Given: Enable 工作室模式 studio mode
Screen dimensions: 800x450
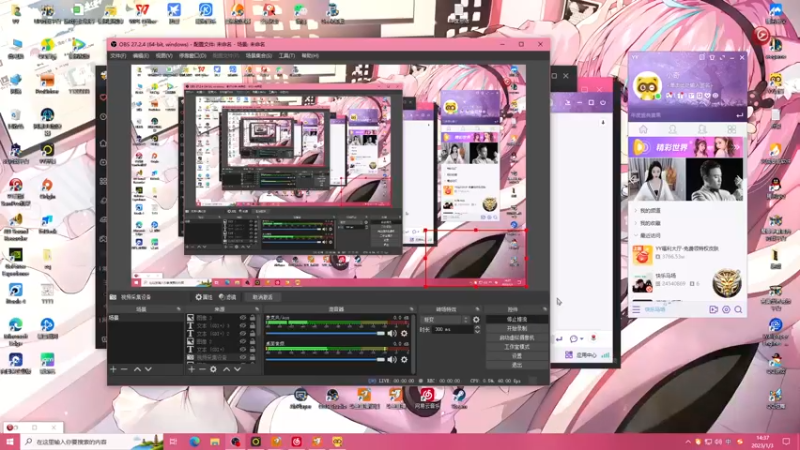Looking at the screenshot, I should 517,347.
